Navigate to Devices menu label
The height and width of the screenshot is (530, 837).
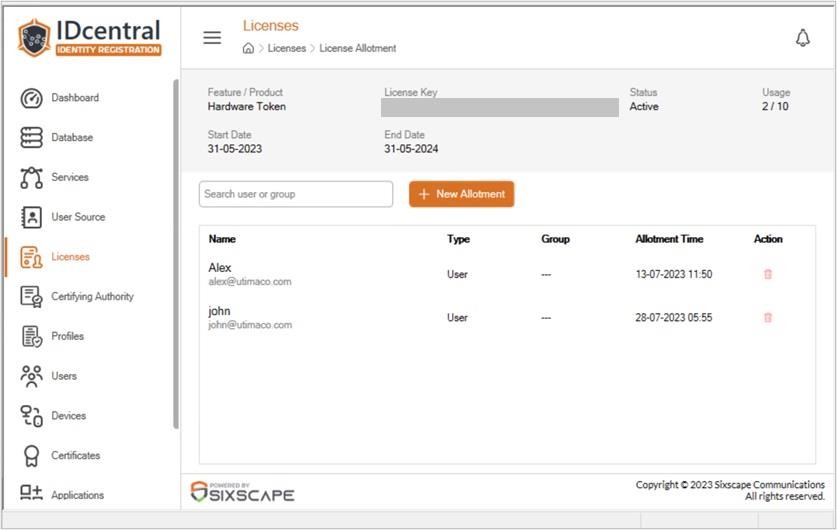pyautogui.click(x=68, y=416)
